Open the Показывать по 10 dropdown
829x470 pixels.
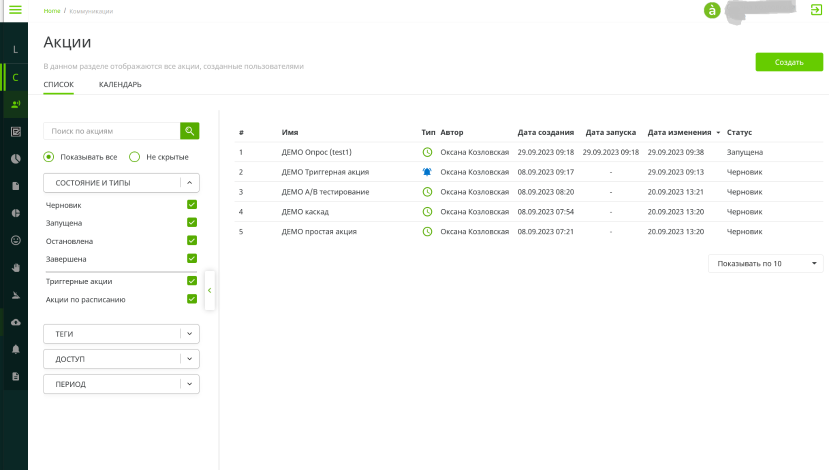[x=765, y=263]
